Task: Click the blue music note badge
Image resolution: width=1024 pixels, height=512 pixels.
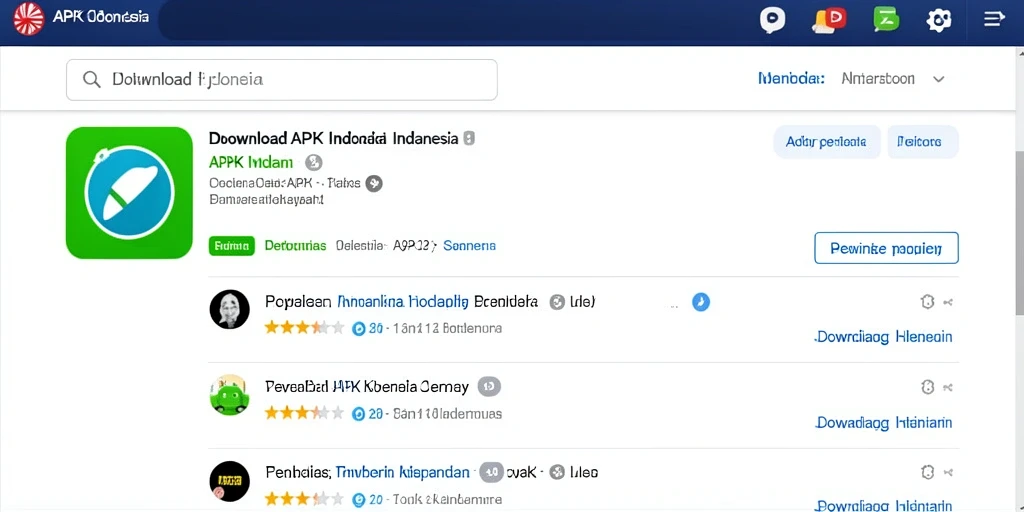Action: pyautogui.click(x=701, y=302)
